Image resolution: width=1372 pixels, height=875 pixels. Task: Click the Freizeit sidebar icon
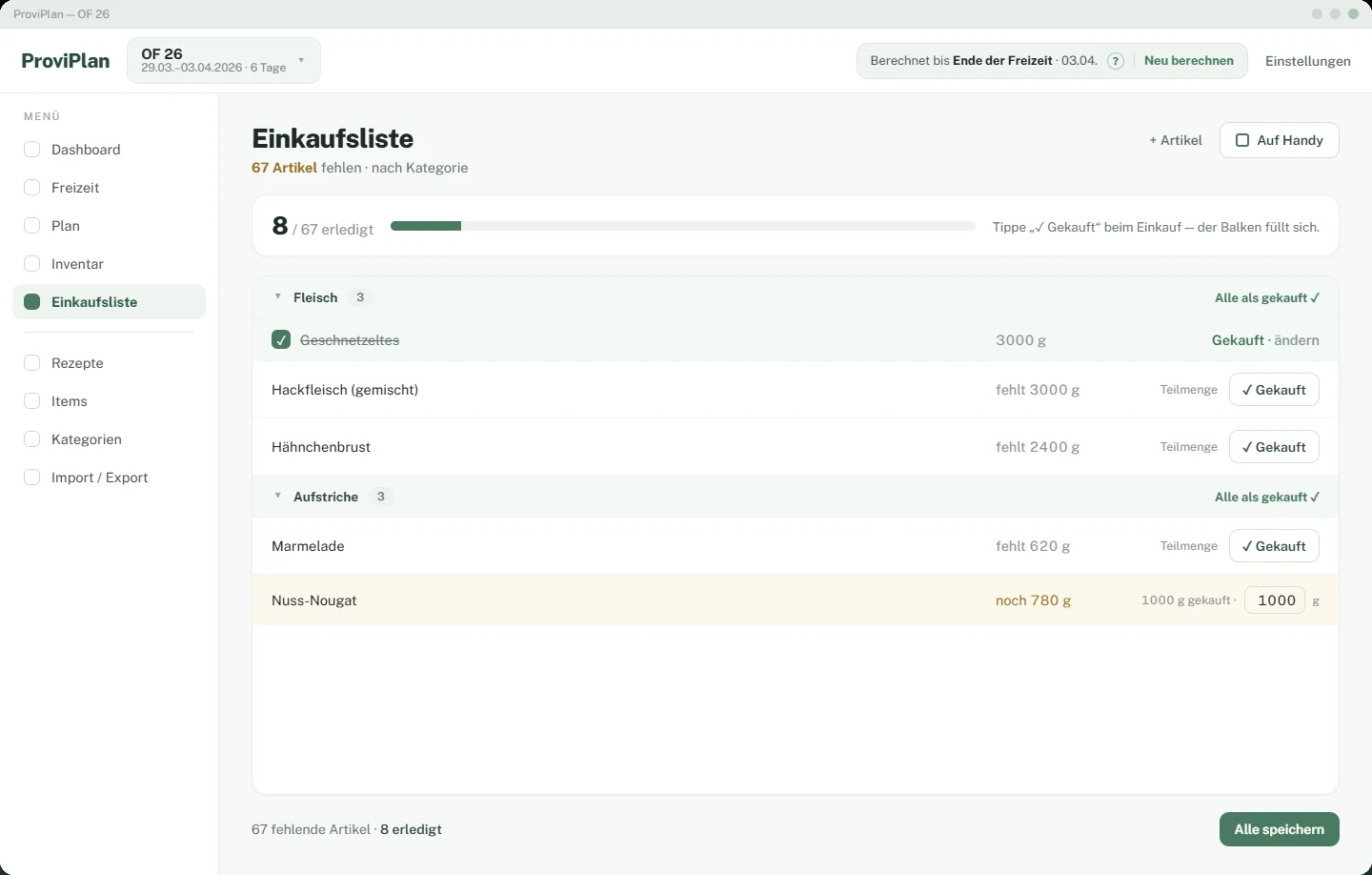(x=31, y=188)
